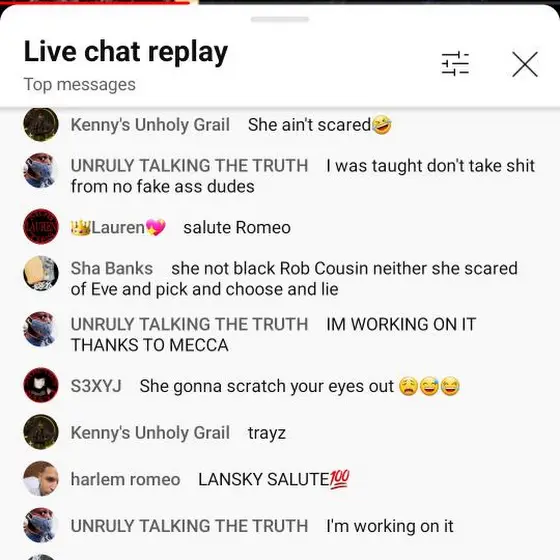This screenshot has height=560, width=560.
Task: Tap UNRULY TALKING THE TRUTH avatar on 'I was taught' message
Action: tap(41, 170)
